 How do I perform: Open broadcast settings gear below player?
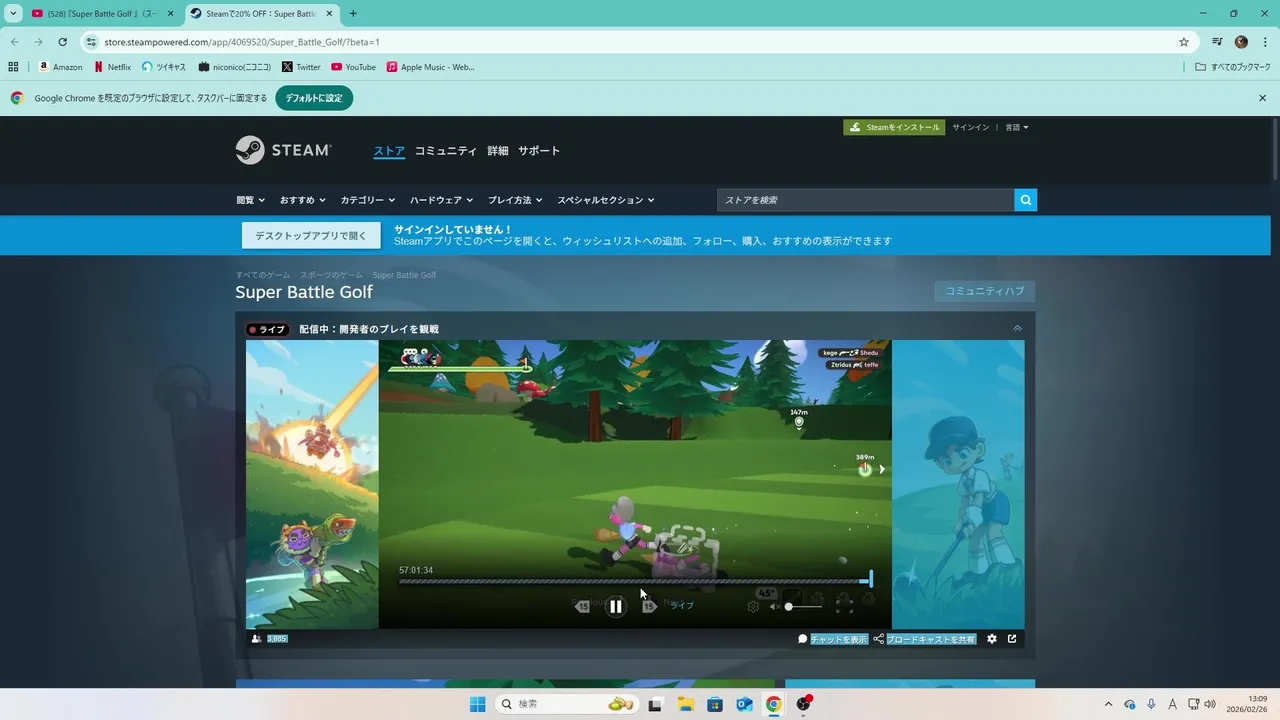point(992,639)
